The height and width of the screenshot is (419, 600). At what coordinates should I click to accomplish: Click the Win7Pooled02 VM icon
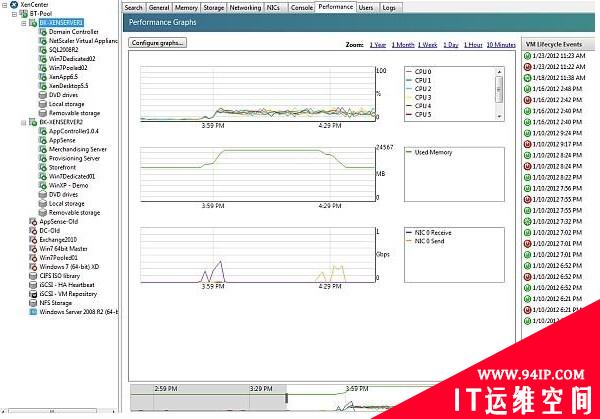coord(43,68)
